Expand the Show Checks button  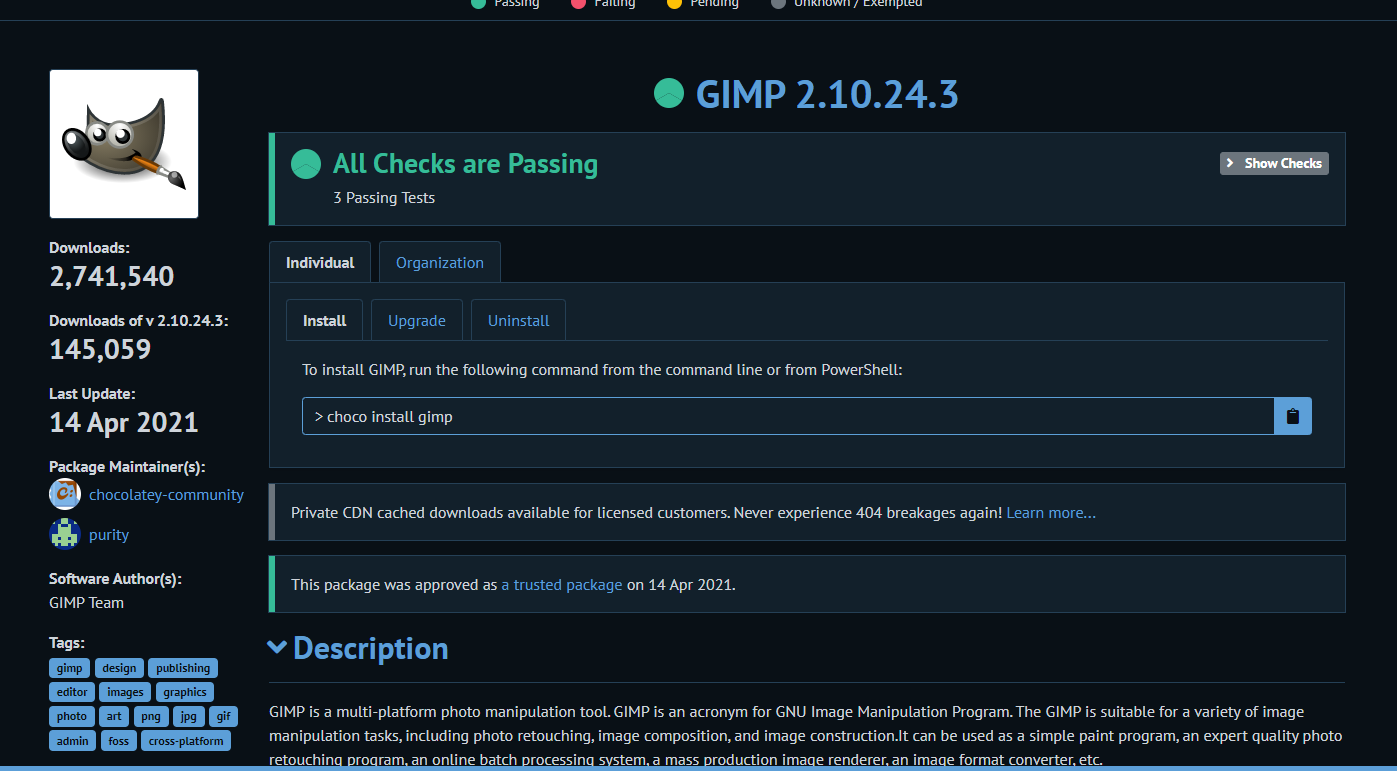1274,163
